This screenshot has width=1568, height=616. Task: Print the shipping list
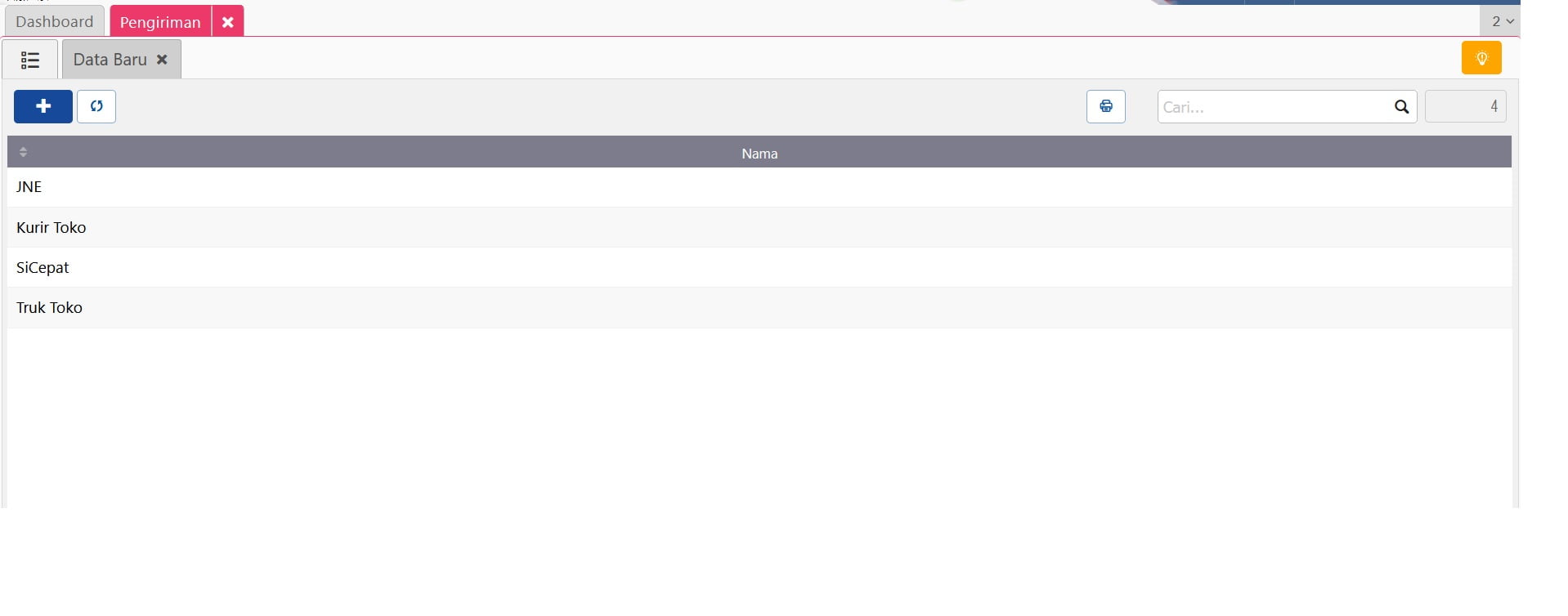pyautogui.click(x=1105, y=106)
